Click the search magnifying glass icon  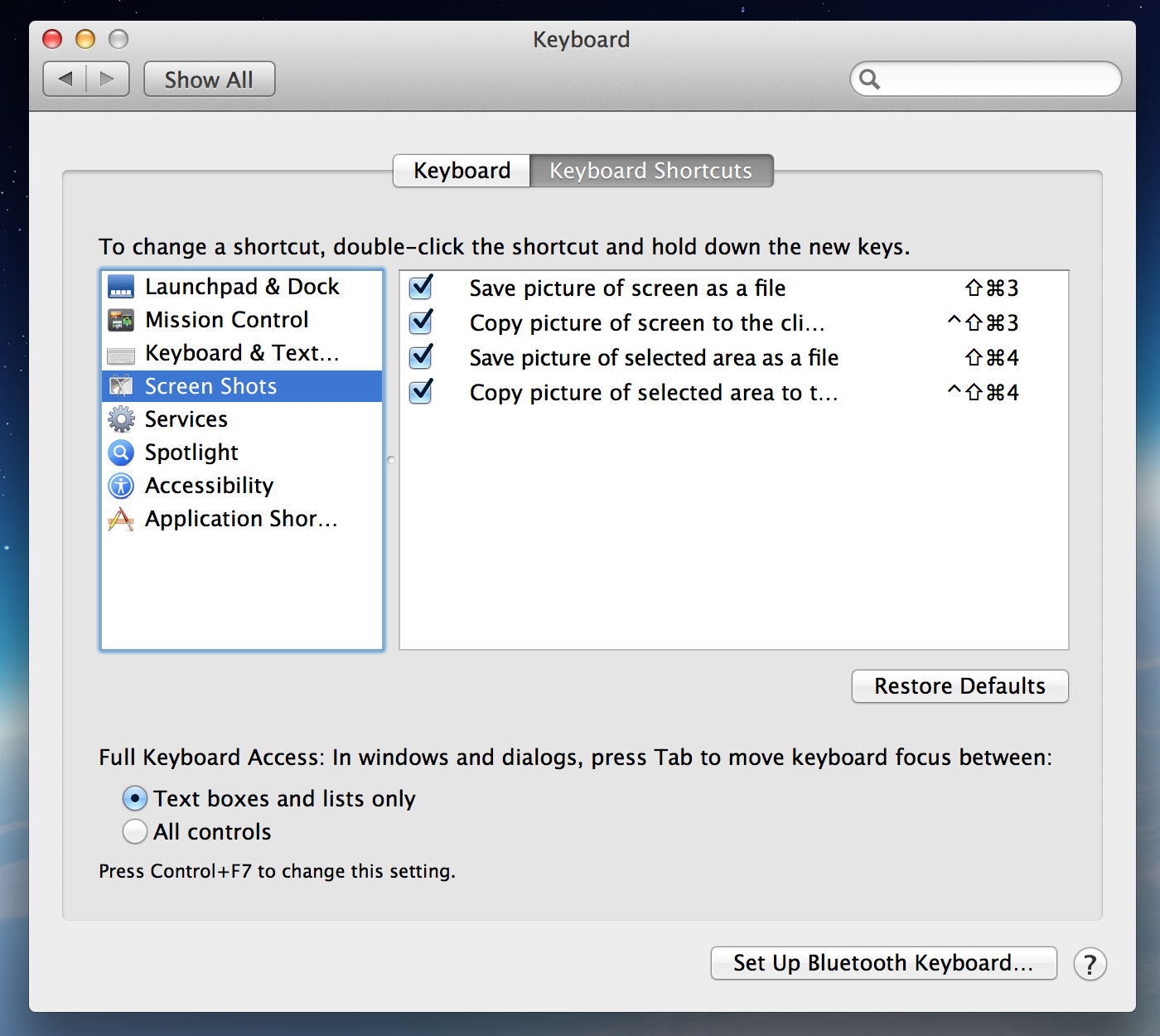(x=869, y=80)
